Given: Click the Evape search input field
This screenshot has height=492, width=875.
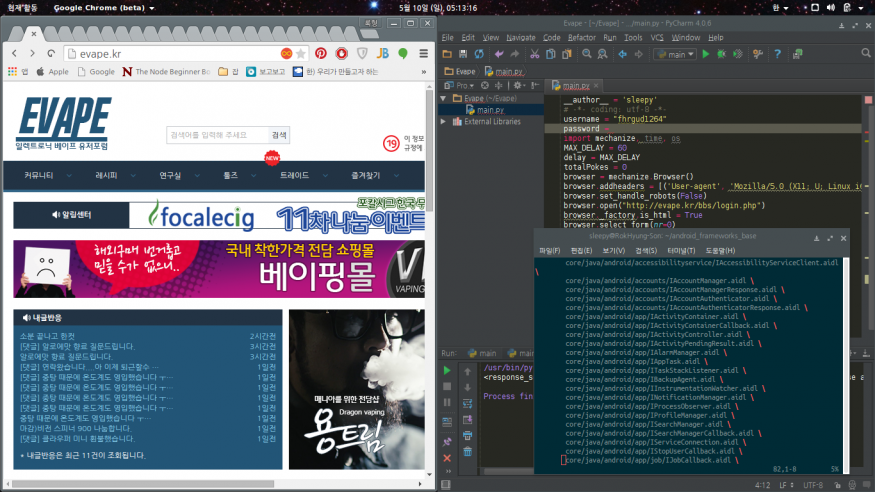Looking at the screenshot, I should (x=217, y=135).
